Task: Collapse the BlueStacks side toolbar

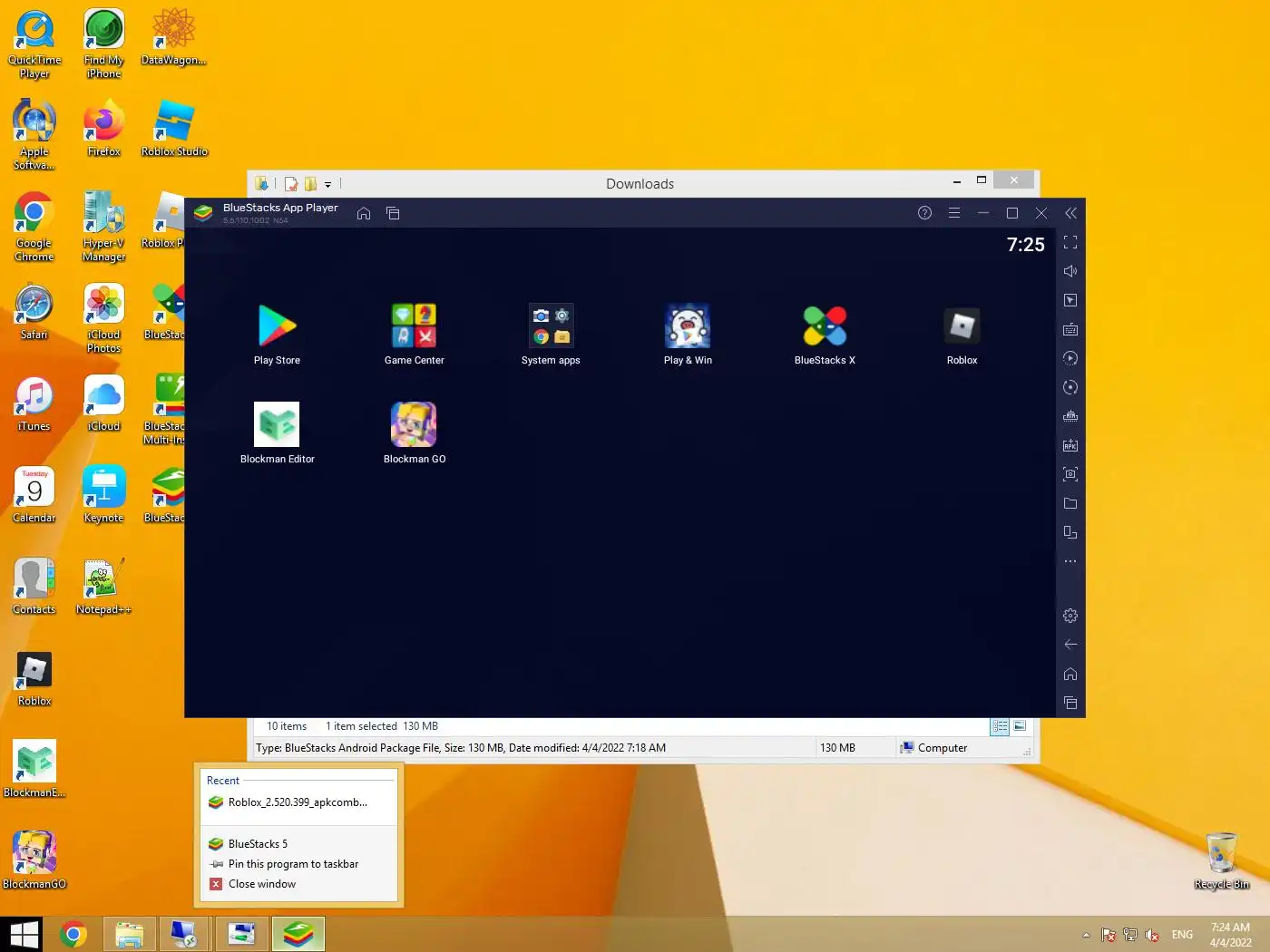Action: coord(1070,213)
